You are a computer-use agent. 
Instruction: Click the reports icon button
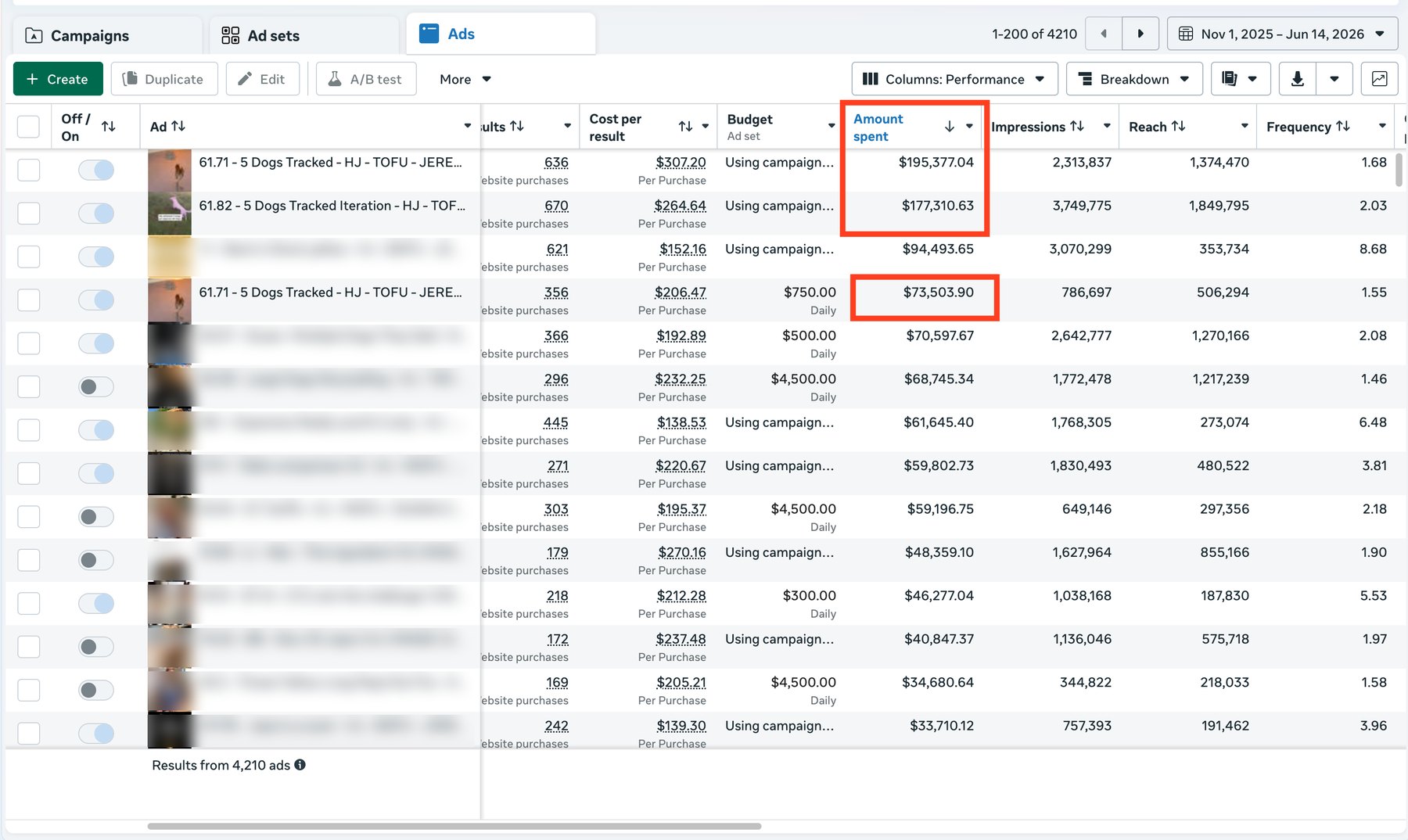(1230, 79)
